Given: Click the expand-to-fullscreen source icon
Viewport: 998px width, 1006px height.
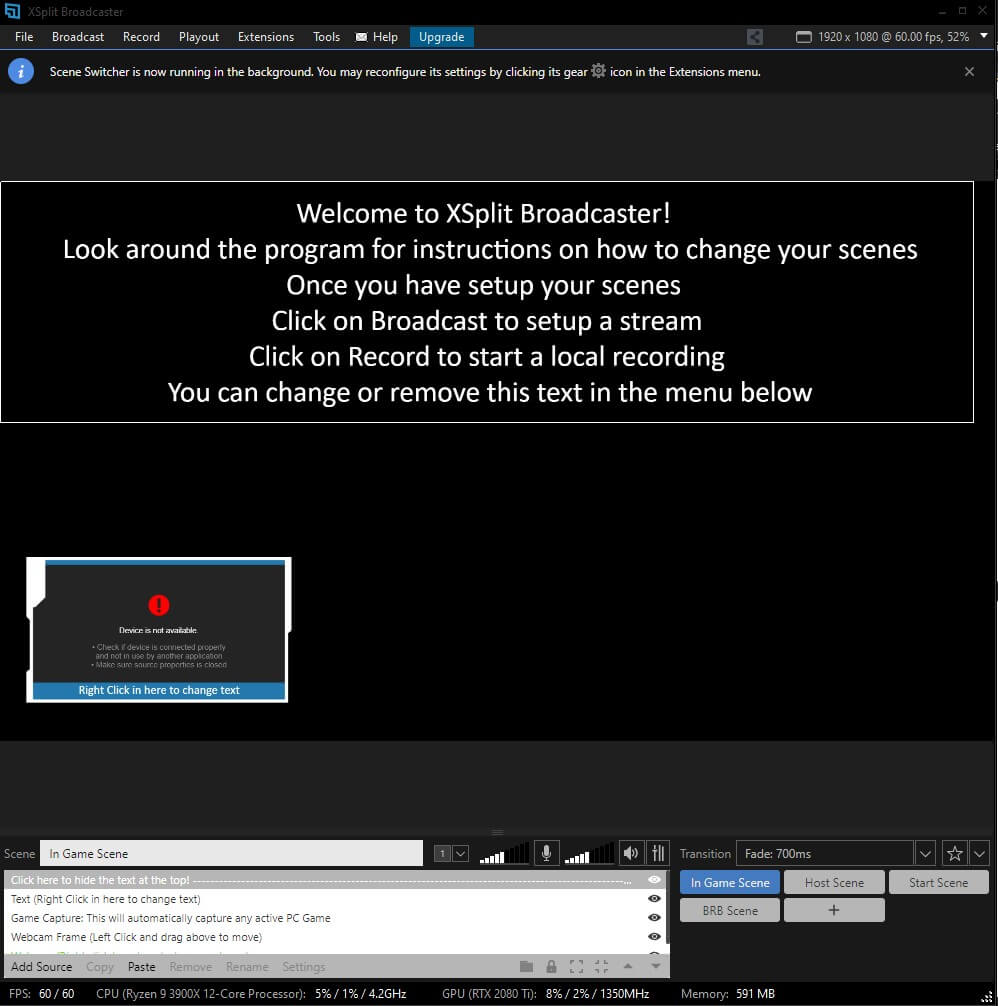Looking at the screenshot, I should coord(576,967).
